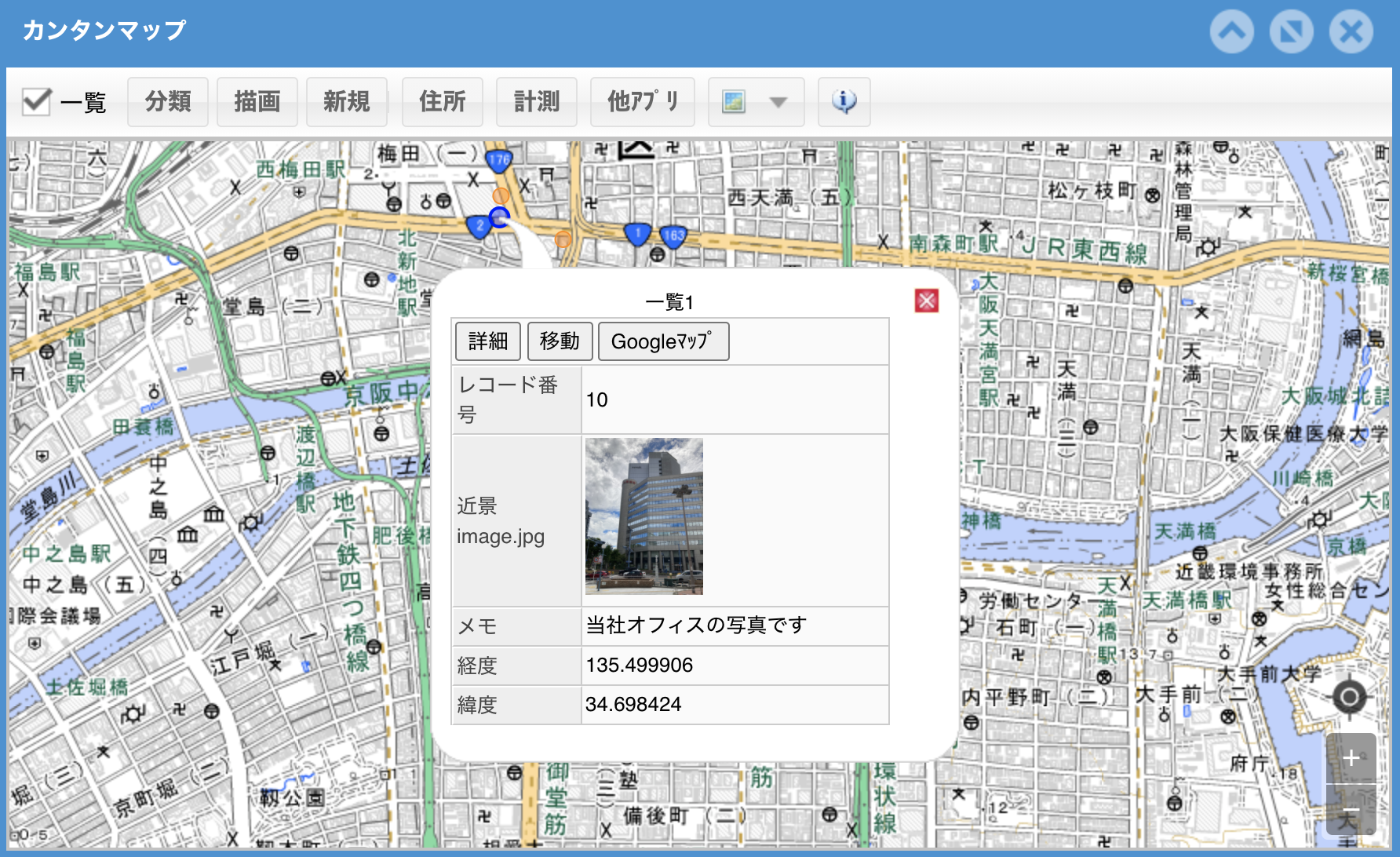The height and width of the screenshot is (857, 1400).
Task: Click the orange circle marker above selected marker
Action: pos(501,195)
